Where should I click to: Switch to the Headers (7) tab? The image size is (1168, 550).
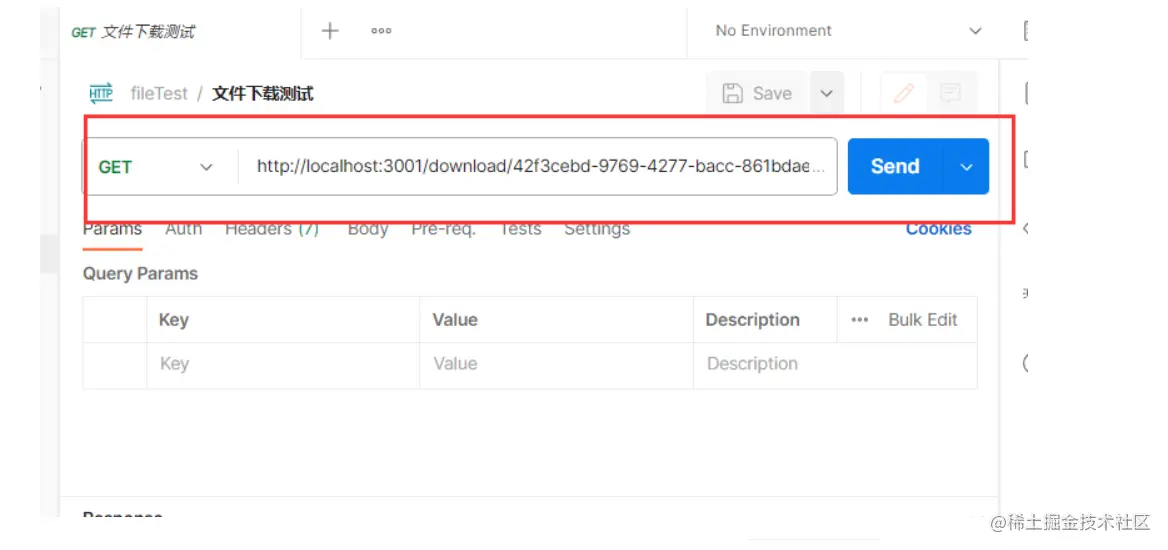(271, 229)
